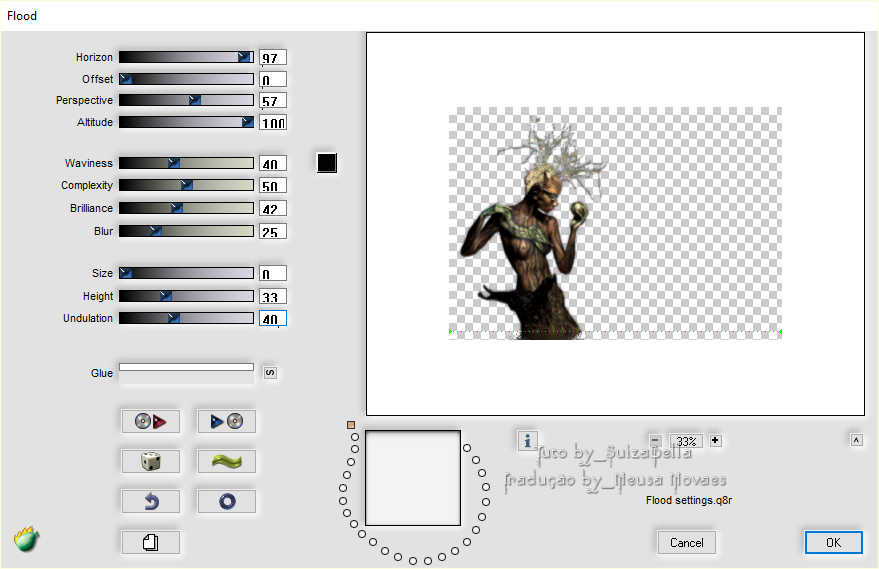Zoom in with the plus button

pyautogui.click(x=715, y=441)
